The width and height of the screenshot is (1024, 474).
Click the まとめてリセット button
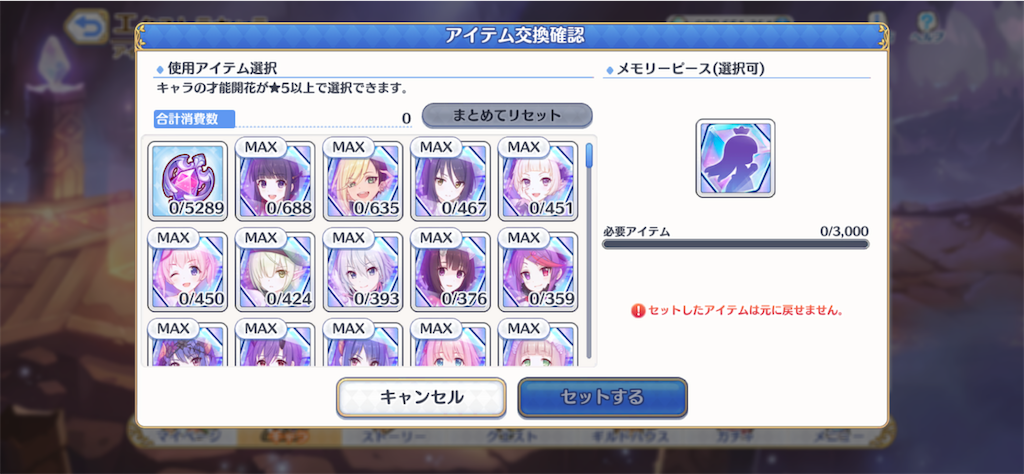(x=507, y=116)
